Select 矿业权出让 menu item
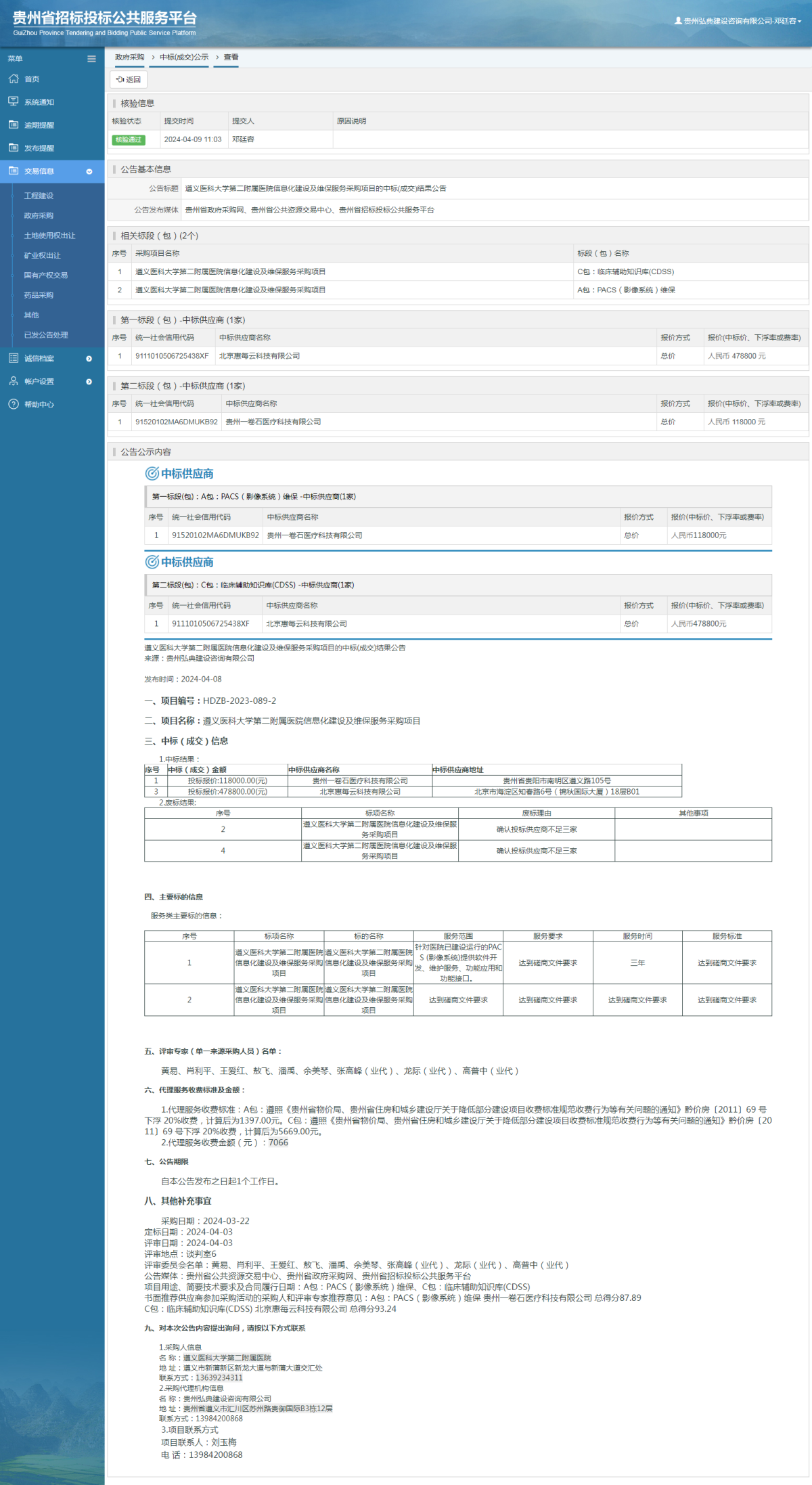This screenshot has width=812, height=1485. 42,255
